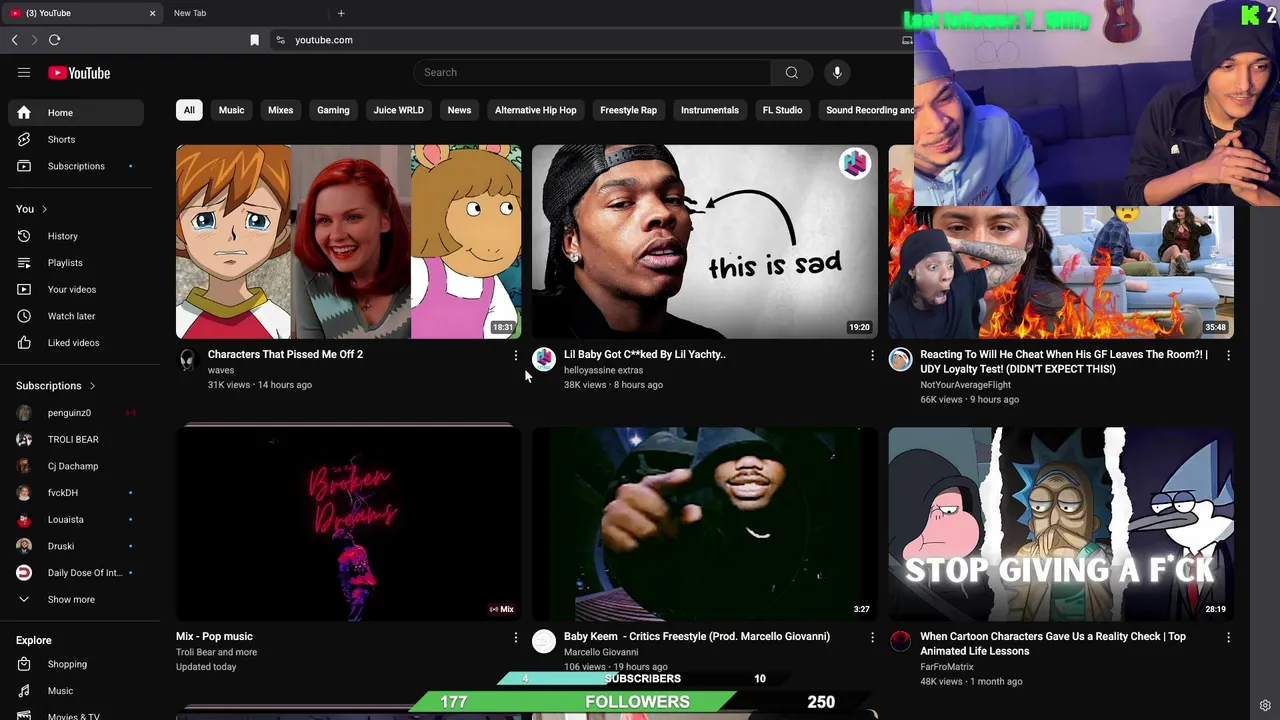This screenshot has width=1280, height=720.
Task: Open penguinz0 channel subscription
Action: (76, 413)
